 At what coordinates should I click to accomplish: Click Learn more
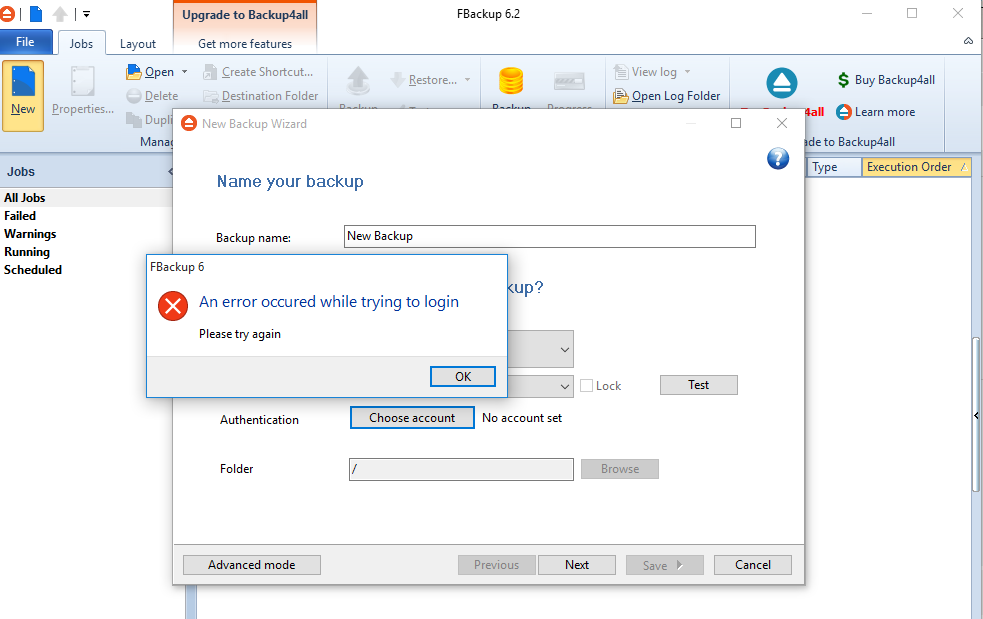[876, 112]
